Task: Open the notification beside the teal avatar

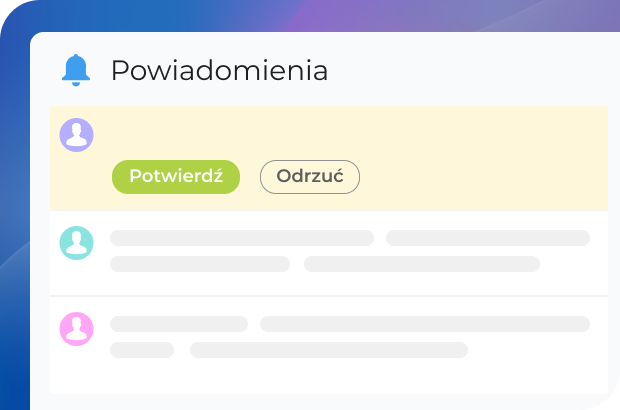Action: pyautogui.click(x=350, y=252)
